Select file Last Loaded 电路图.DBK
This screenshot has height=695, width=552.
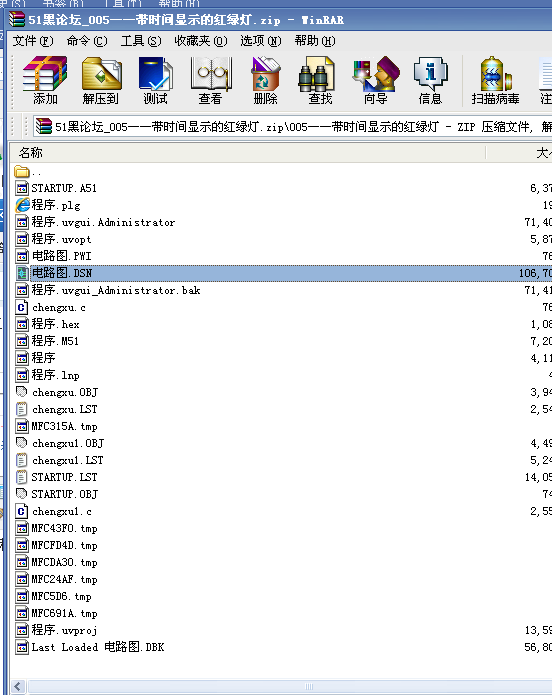(98, 647)
